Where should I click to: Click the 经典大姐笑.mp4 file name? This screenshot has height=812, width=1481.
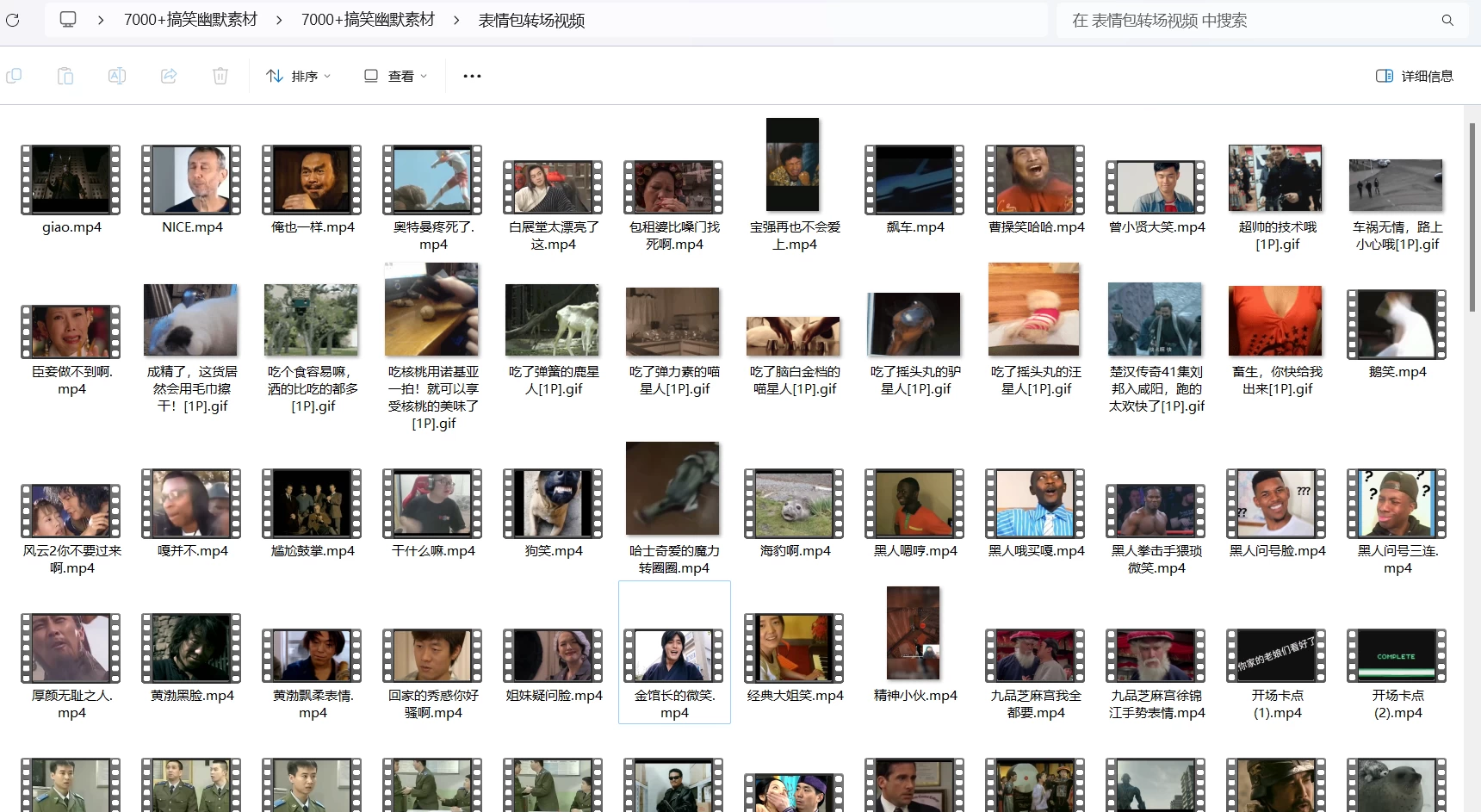click(x=795, y=695)
